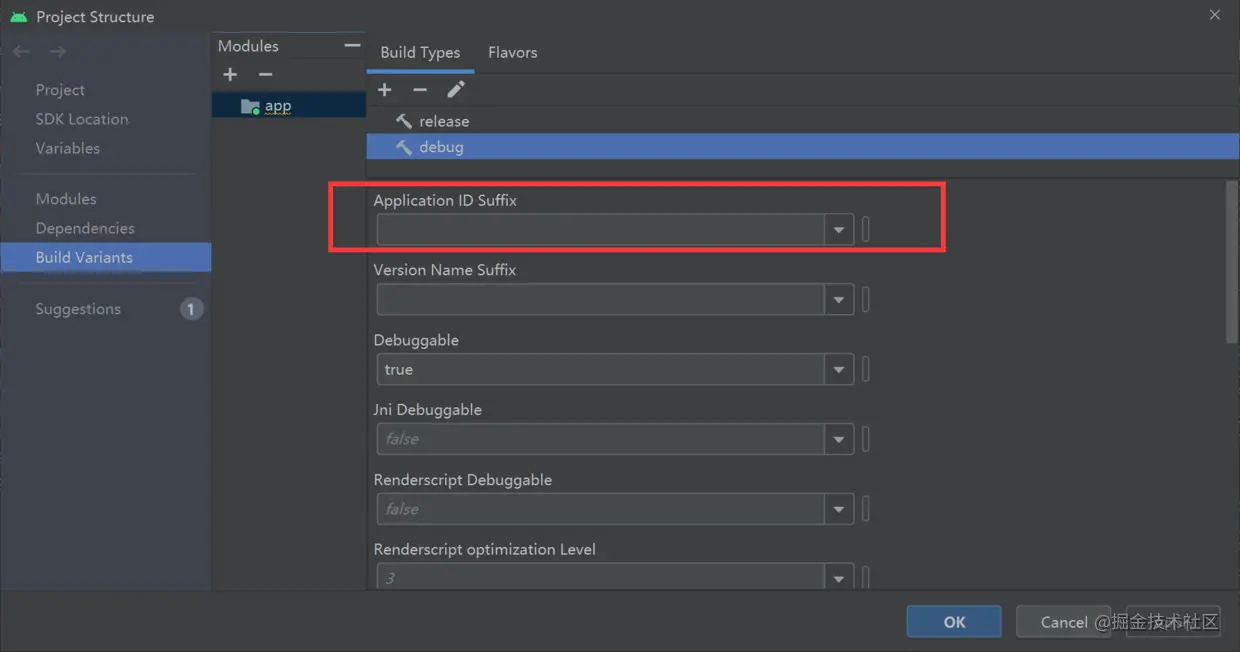The height and width of the screenshot is (652, 1240).
Task: Open the Suggestions section
Action: (x=78, y=309)
